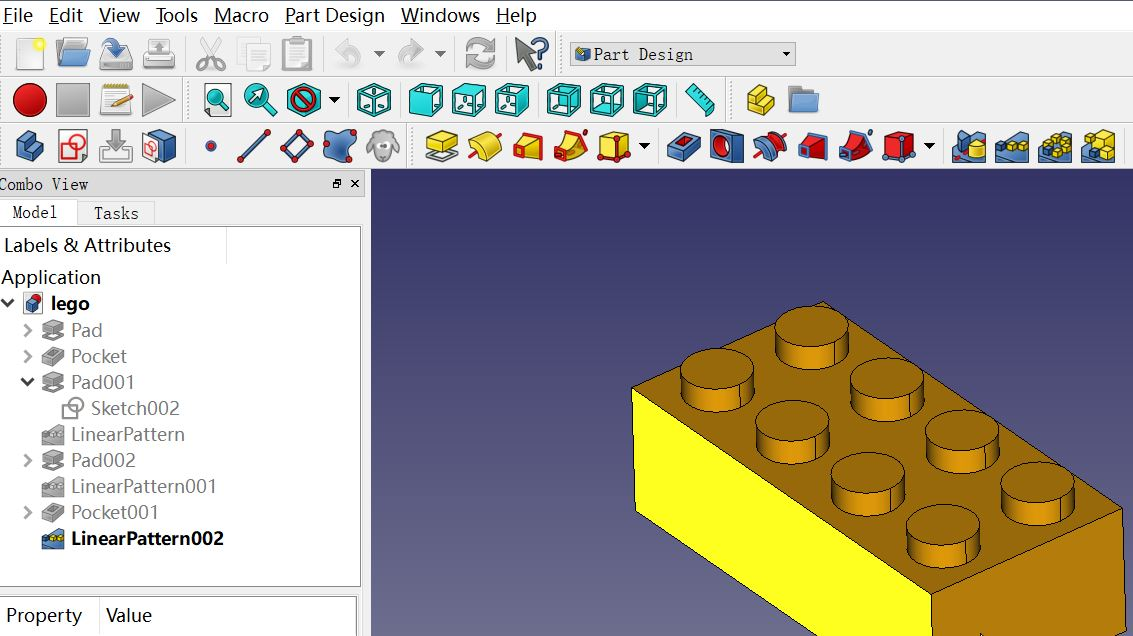The width and height of the screenshot is (1133, 636).
Task: Create a new document icon
Action: (x=30, y=54)
